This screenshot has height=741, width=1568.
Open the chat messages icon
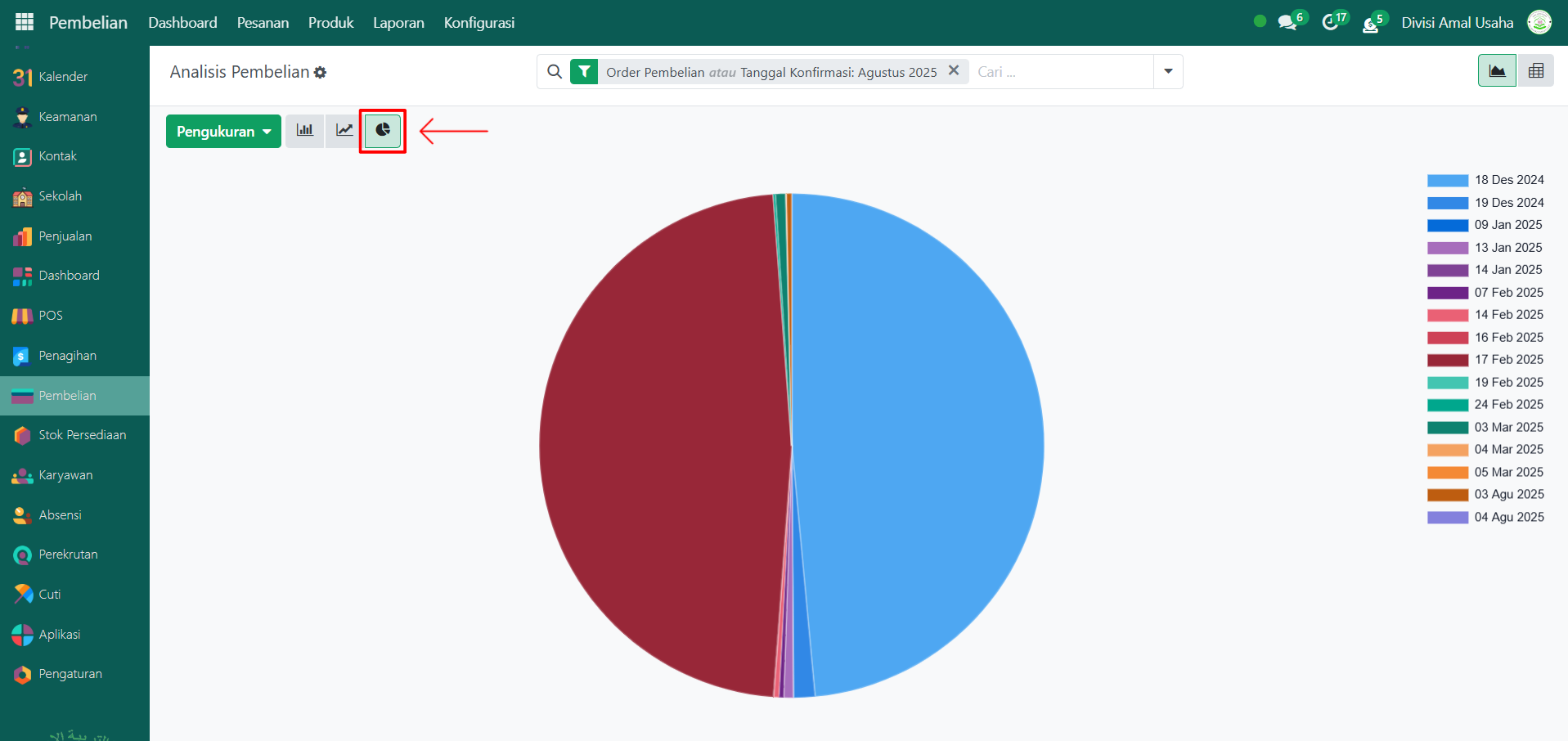1287,22
